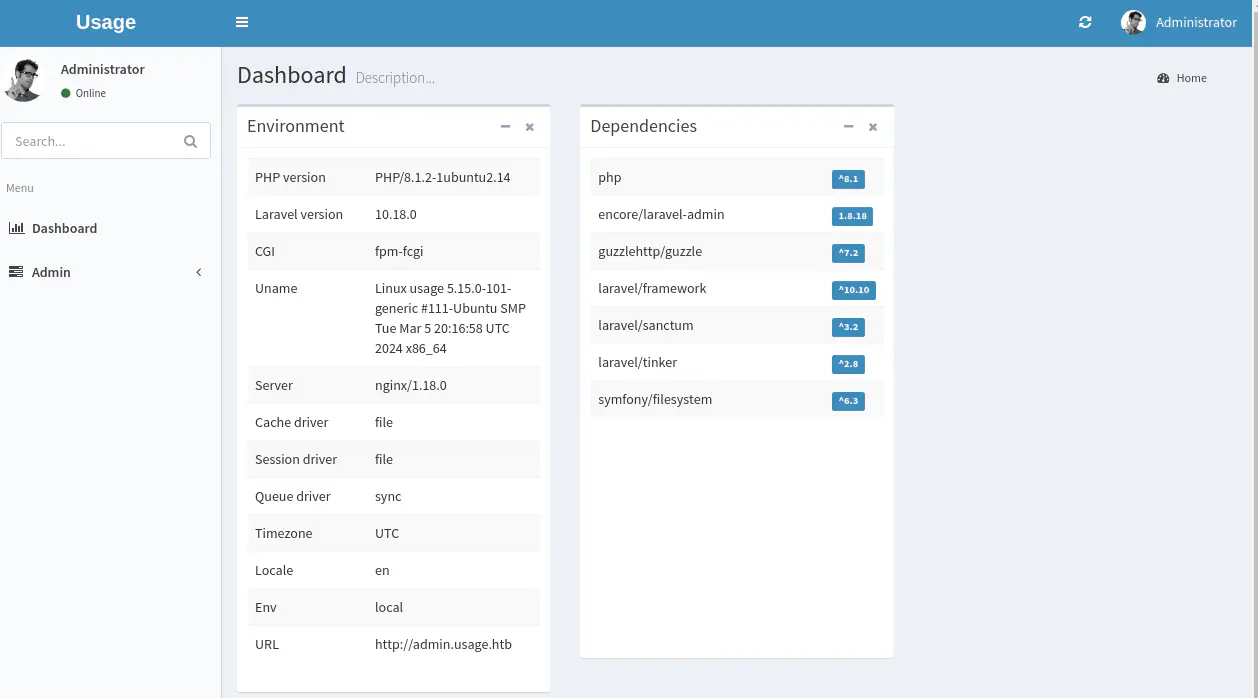Click the Home breadcrumb link
This screenshot has height=698, width=1258.
(x=1191, y=78)
